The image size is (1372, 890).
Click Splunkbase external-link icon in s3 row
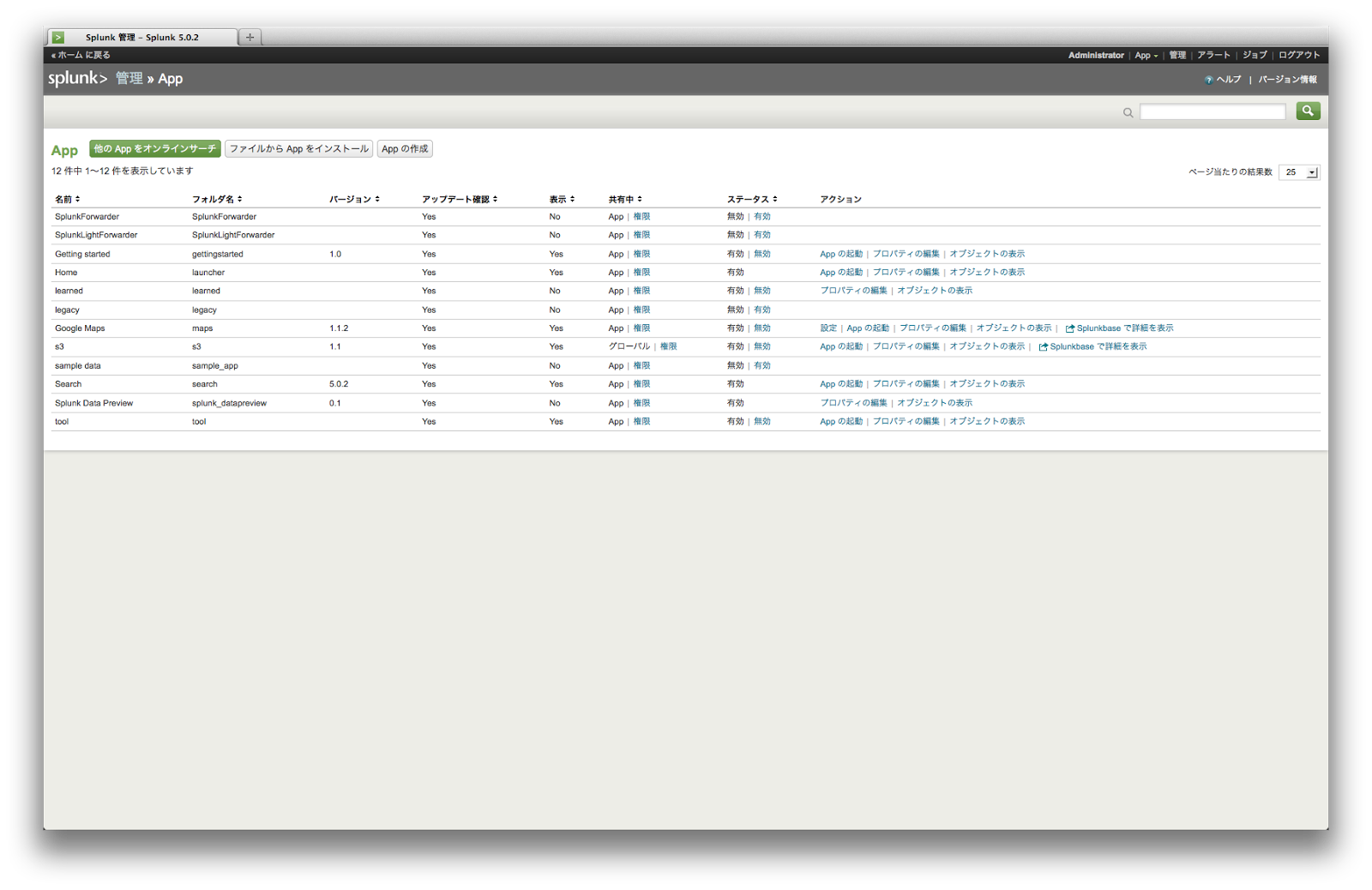[x=1043, y=347]
